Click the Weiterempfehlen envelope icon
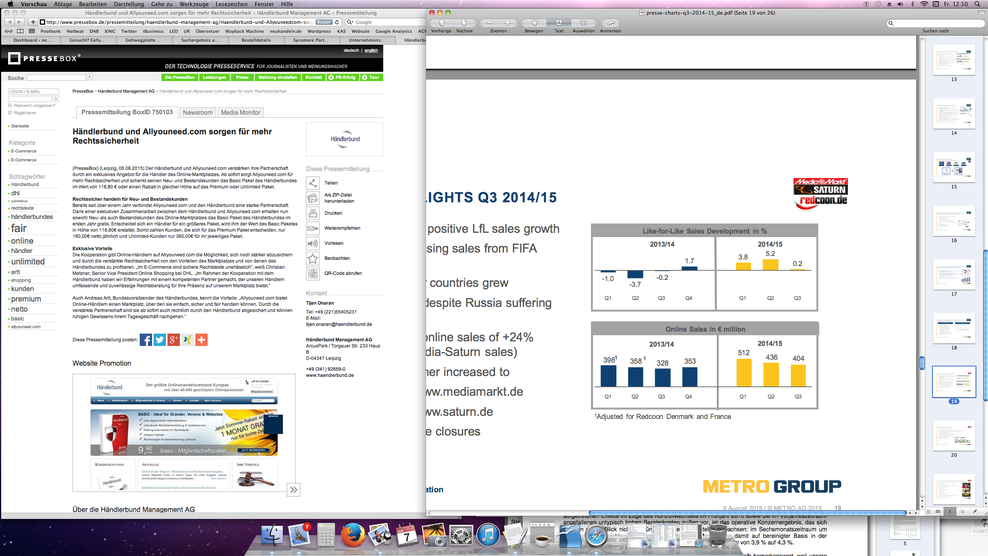 313,228
